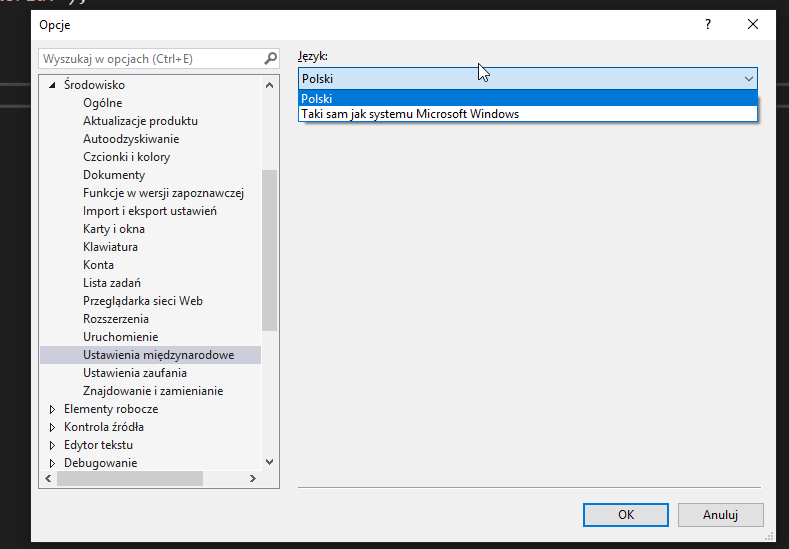
Task: Click the Edytor tekstu label
Action: coord(98,445)
